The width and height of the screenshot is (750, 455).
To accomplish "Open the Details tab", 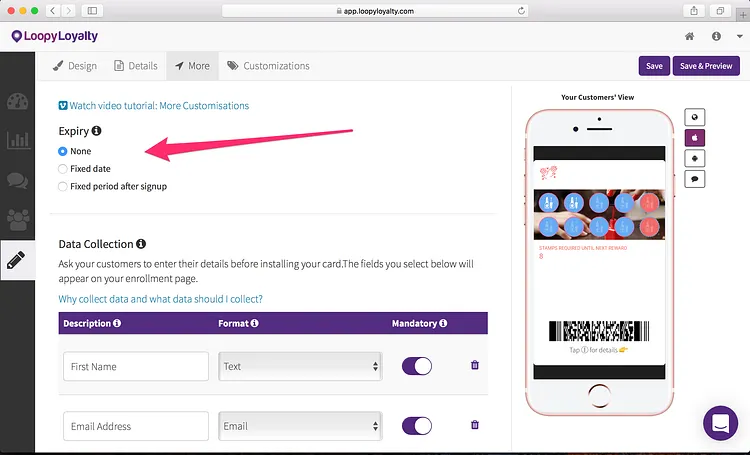I will 136,66.
